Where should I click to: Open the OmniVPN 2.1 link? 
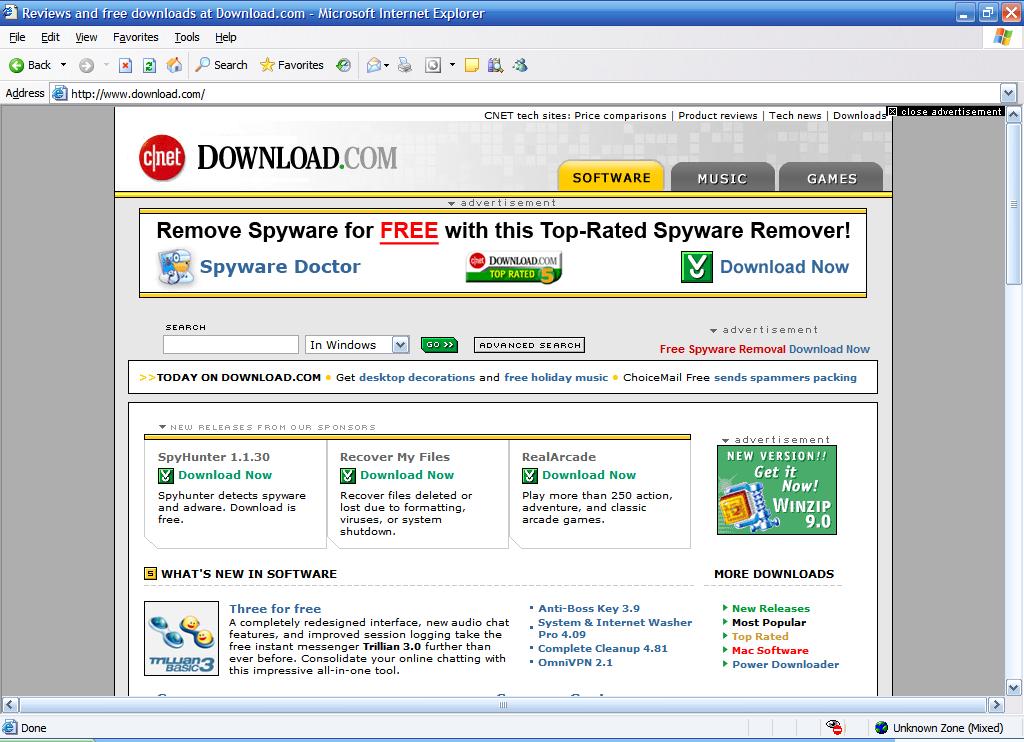[x=575, y=662]
